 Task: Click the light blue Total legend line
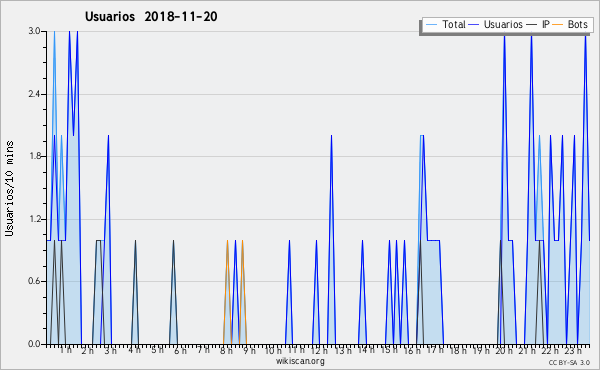click(x=431, y=25)
